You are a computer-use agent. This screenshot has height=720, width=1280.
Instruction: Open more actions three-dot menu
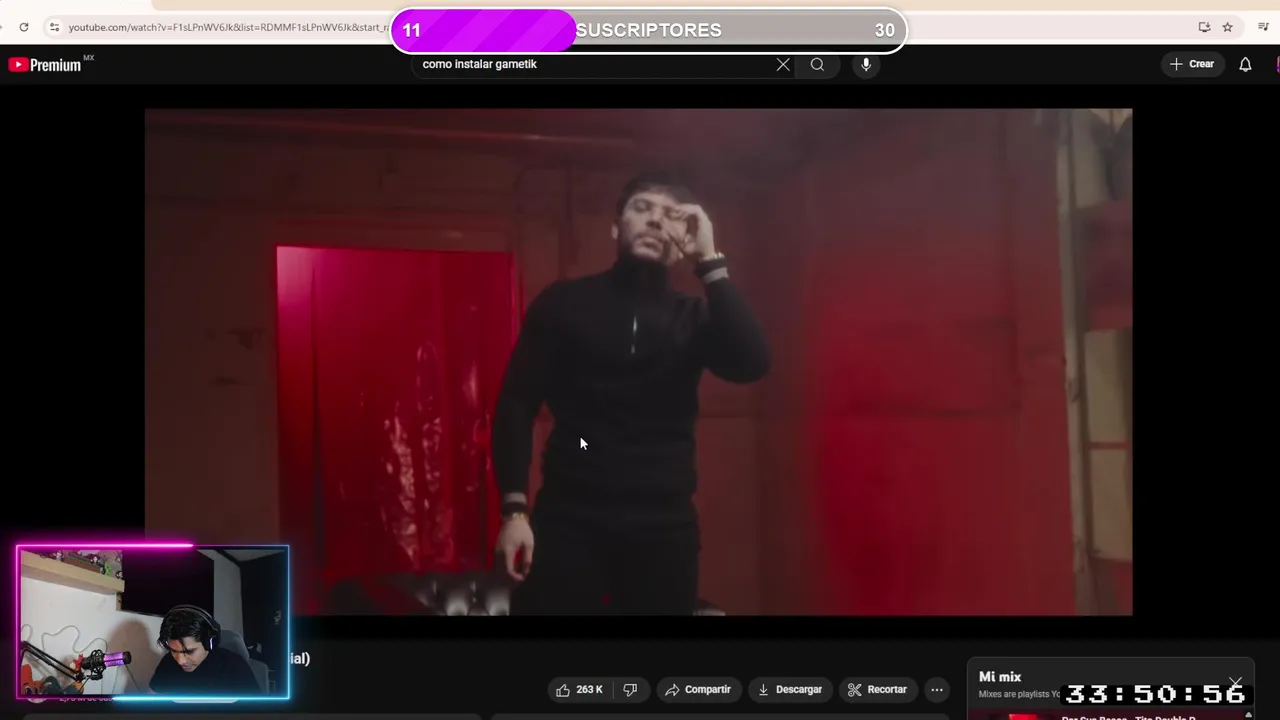pyautogui.click(x=937, y=689)
